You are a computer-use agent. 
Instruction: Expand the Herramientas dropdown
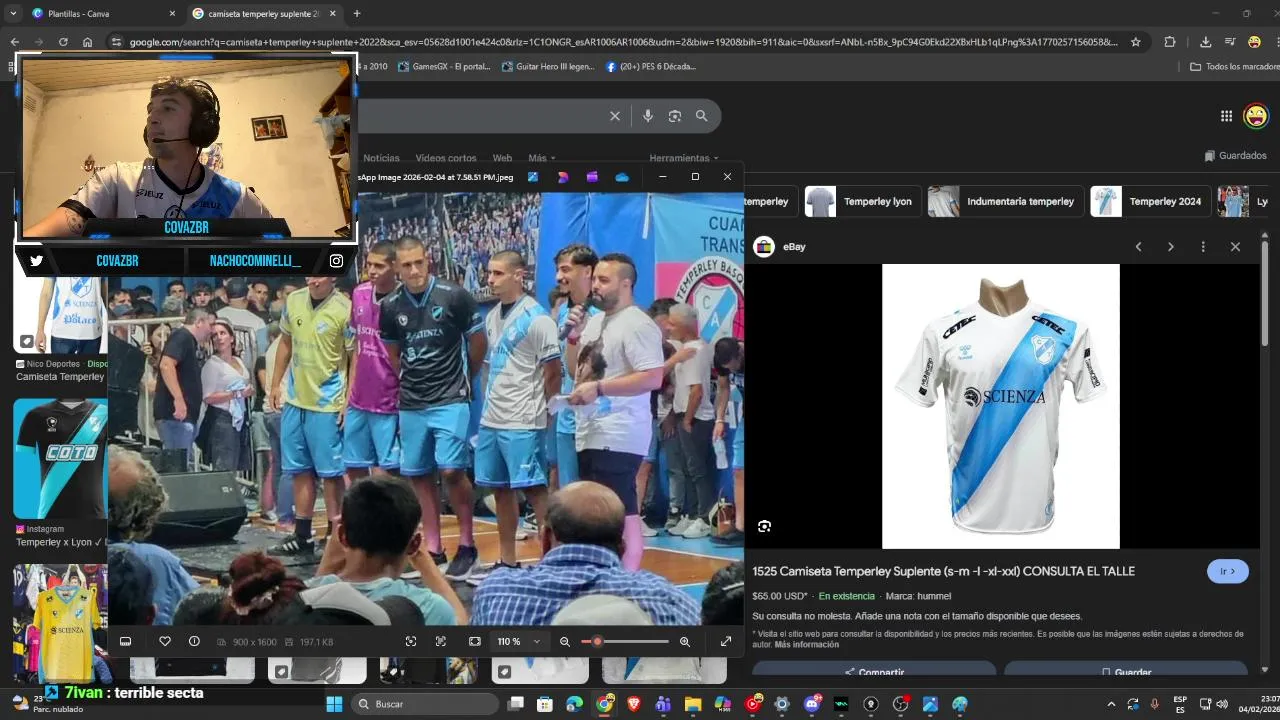point(684,158)
